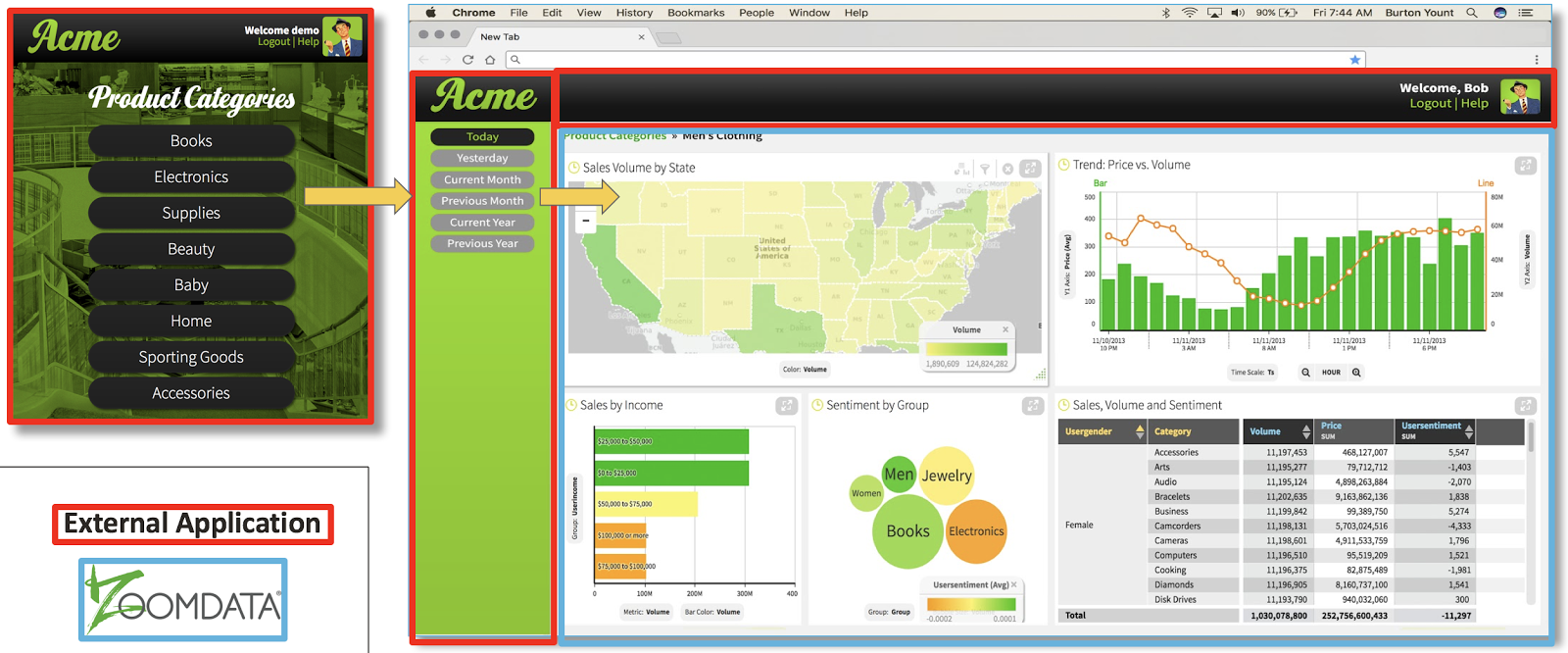The height and width of the screenshot is (653, 1568).
Task: Click demo user avatar in external app
Action: click(x=342, y=36)
